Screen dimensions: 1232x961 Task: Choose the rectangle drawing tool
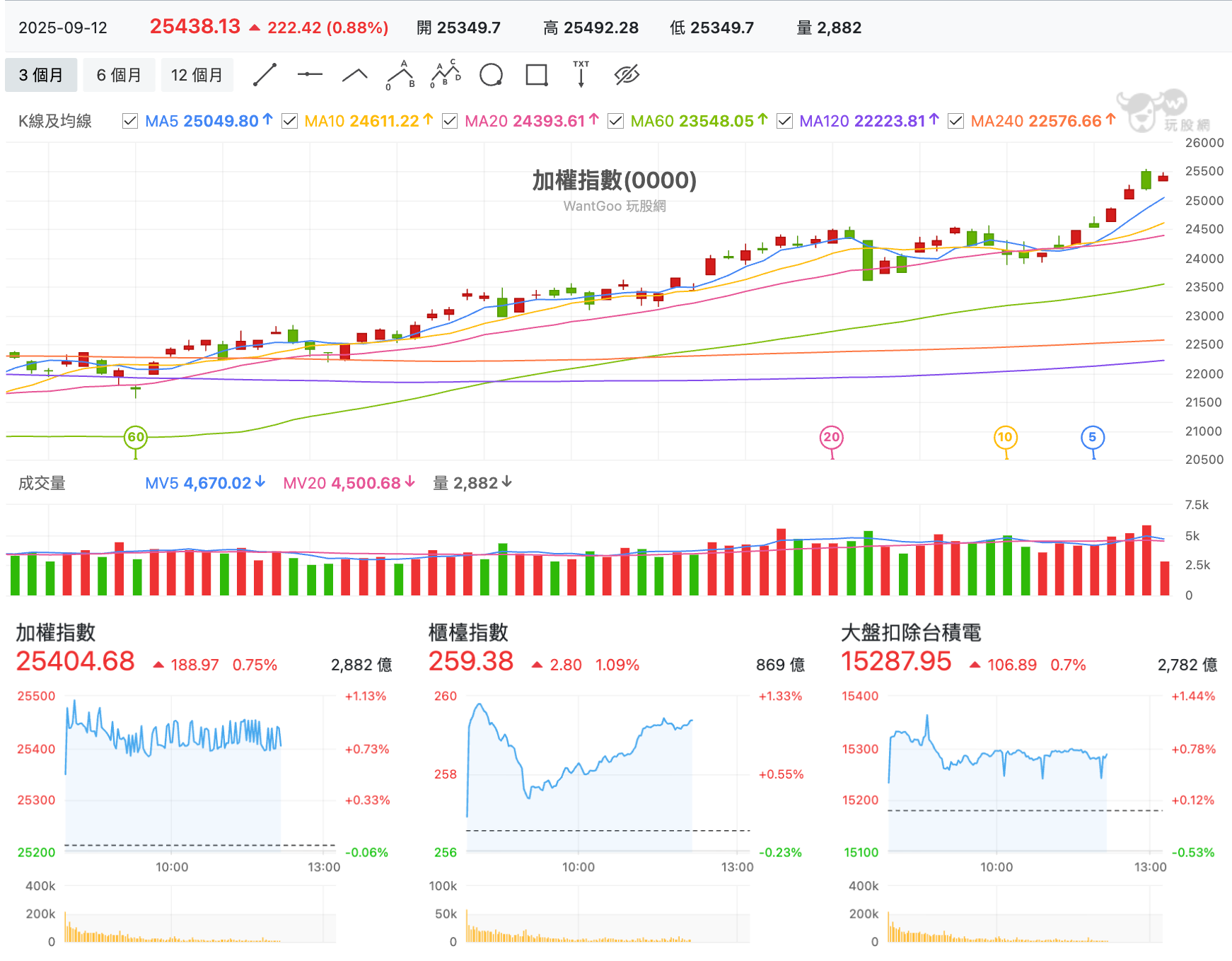(537, 74)
